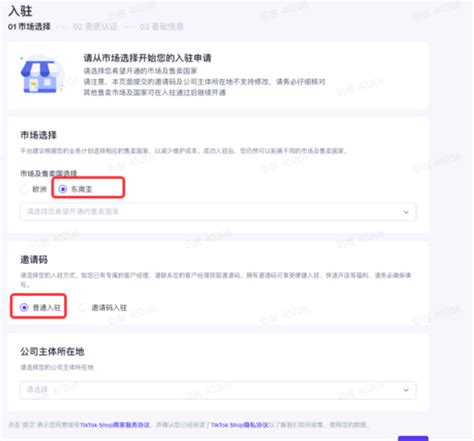Select the 欧洲 market radio button

point(24,189)
